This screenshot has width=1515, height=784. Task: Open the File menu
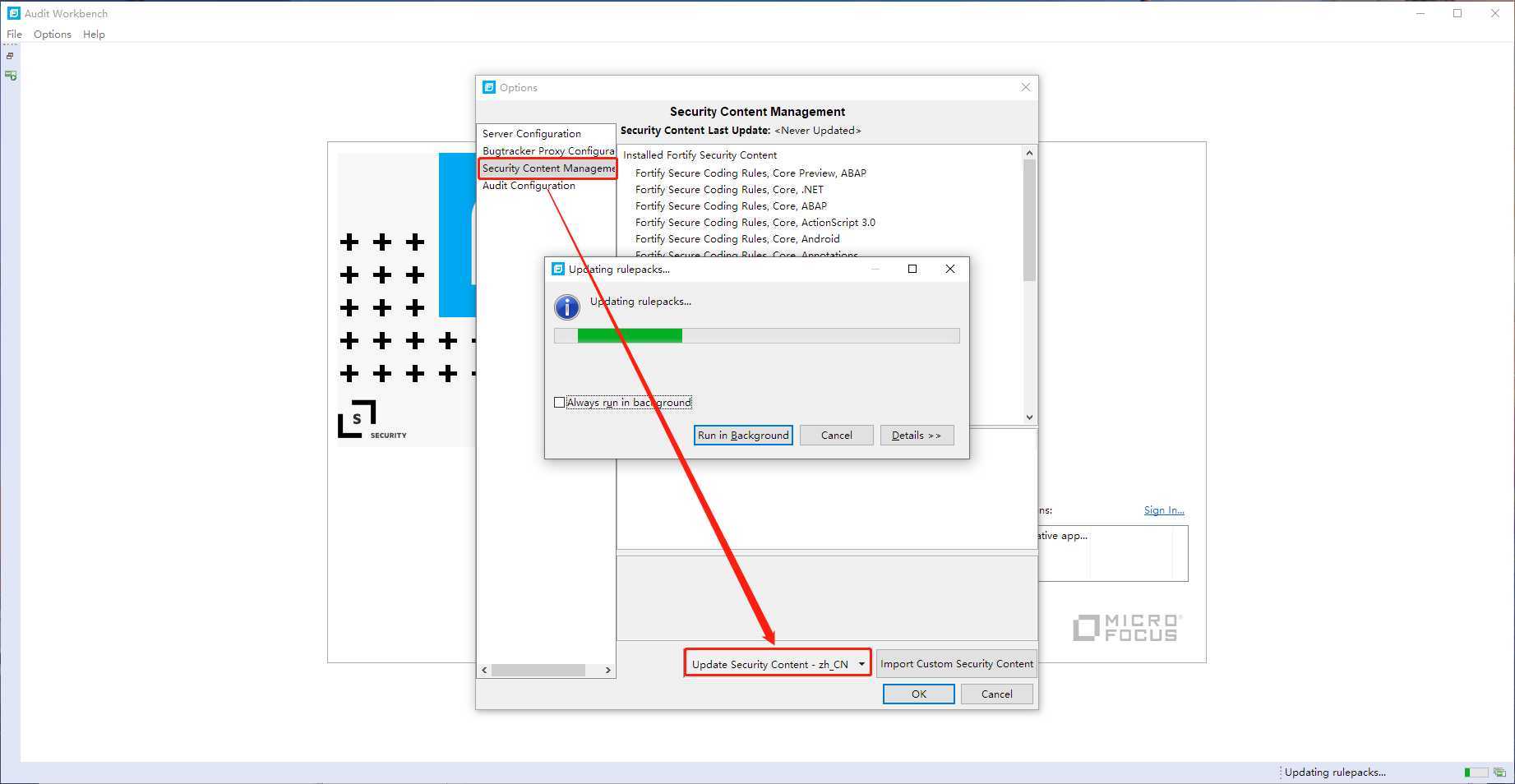point(14,35)
